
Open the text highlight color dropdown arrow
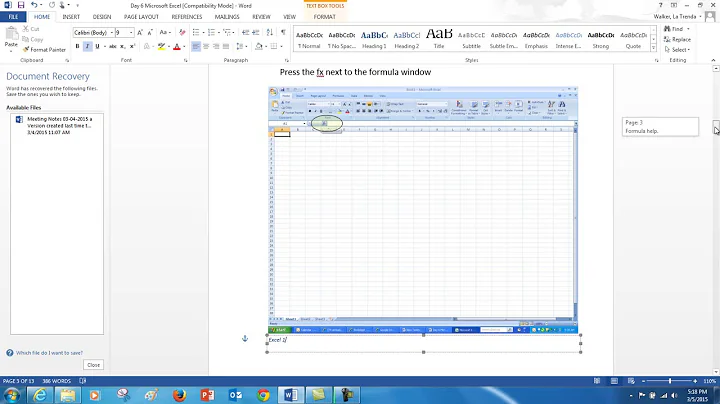pos(169,46)
